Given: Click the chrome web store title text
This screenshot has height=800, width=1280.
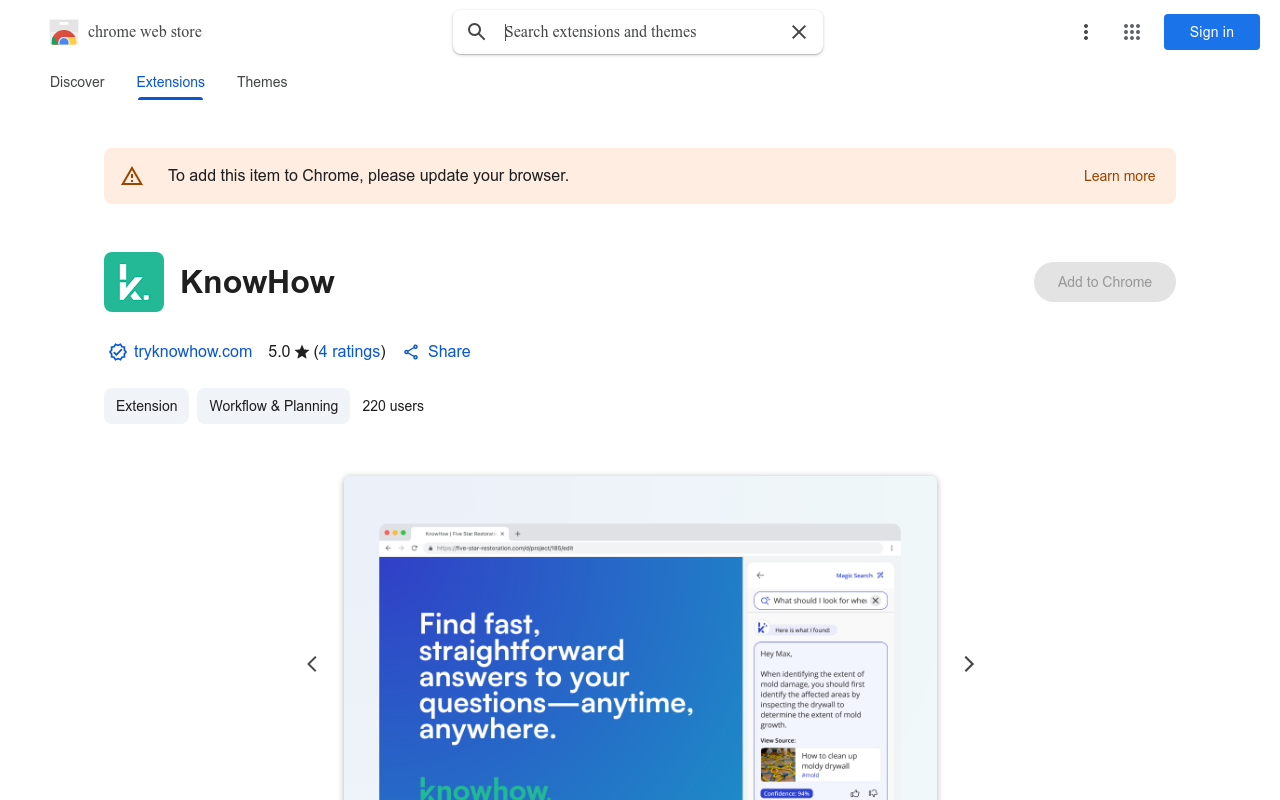Looking at the screenshot, I should [x=145, y=32].
